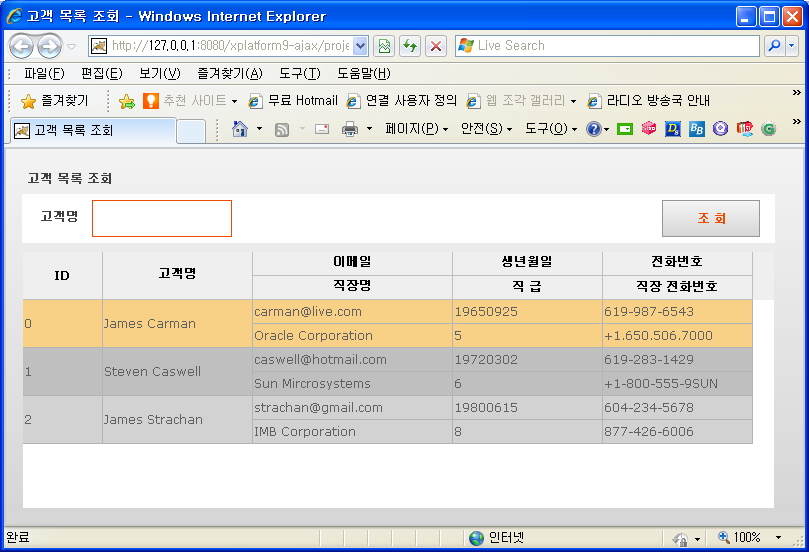Viewport: 809px width, 552px height.
Task: Click the Print icon in command bar
Action: 350,129
